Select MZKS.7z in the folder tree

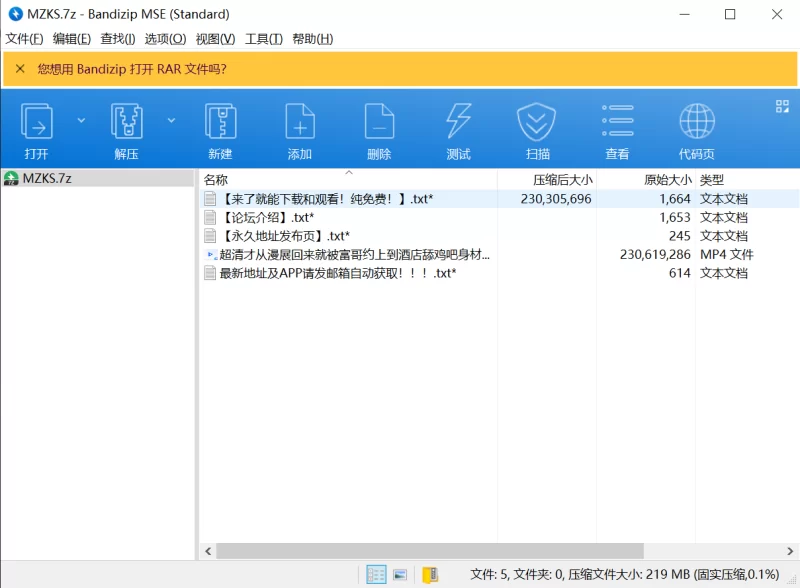point(97,178)
